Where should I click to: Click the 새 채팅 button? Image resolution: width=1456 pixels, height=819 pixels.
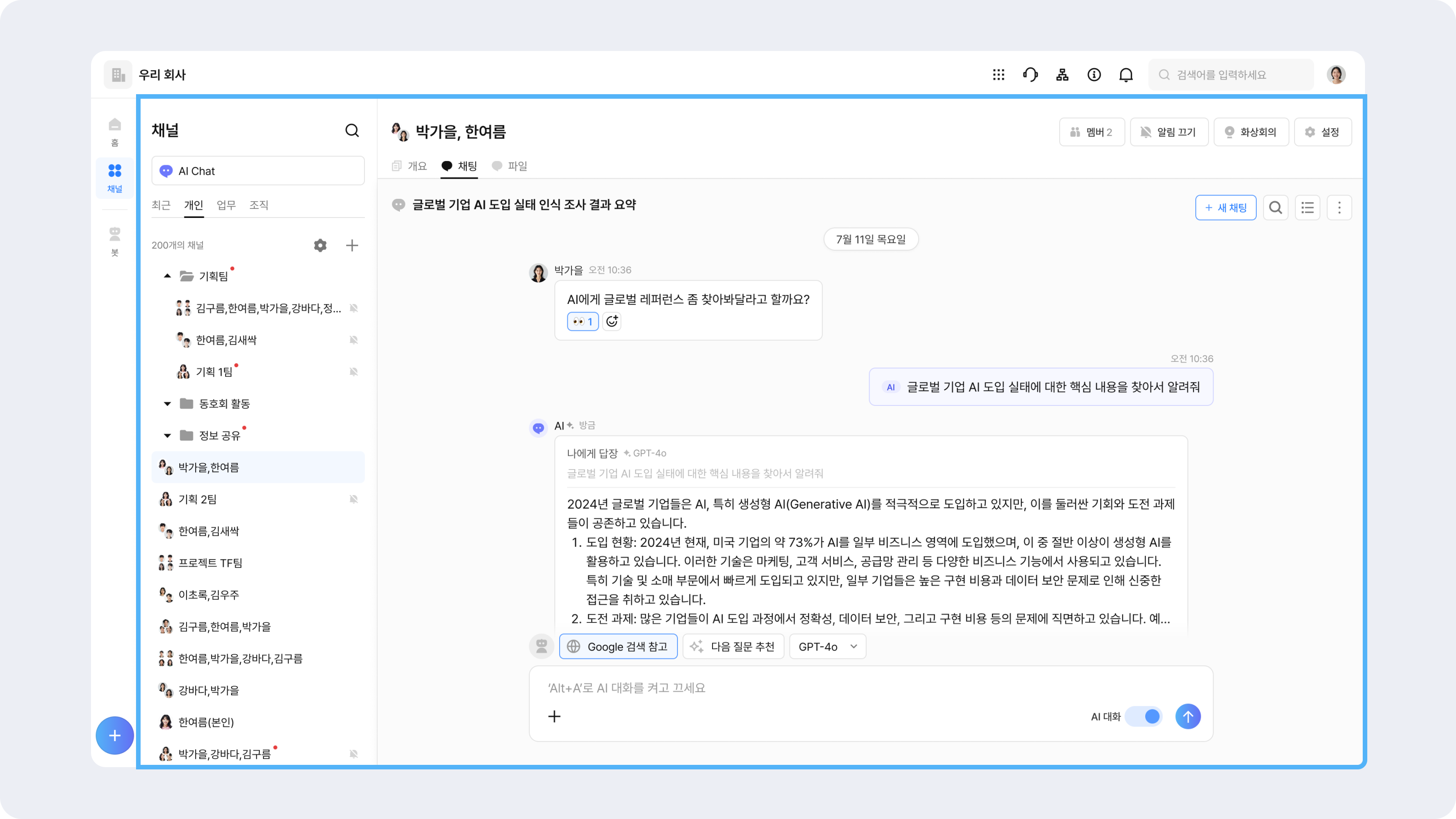[x=1225, y=207]
